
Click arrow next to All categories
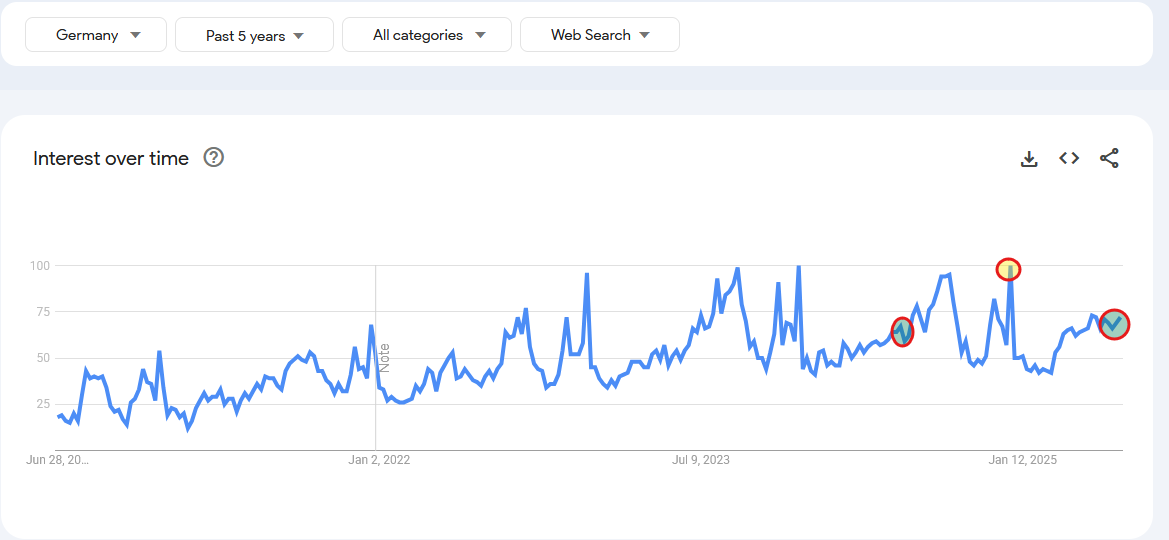(480, 35)
